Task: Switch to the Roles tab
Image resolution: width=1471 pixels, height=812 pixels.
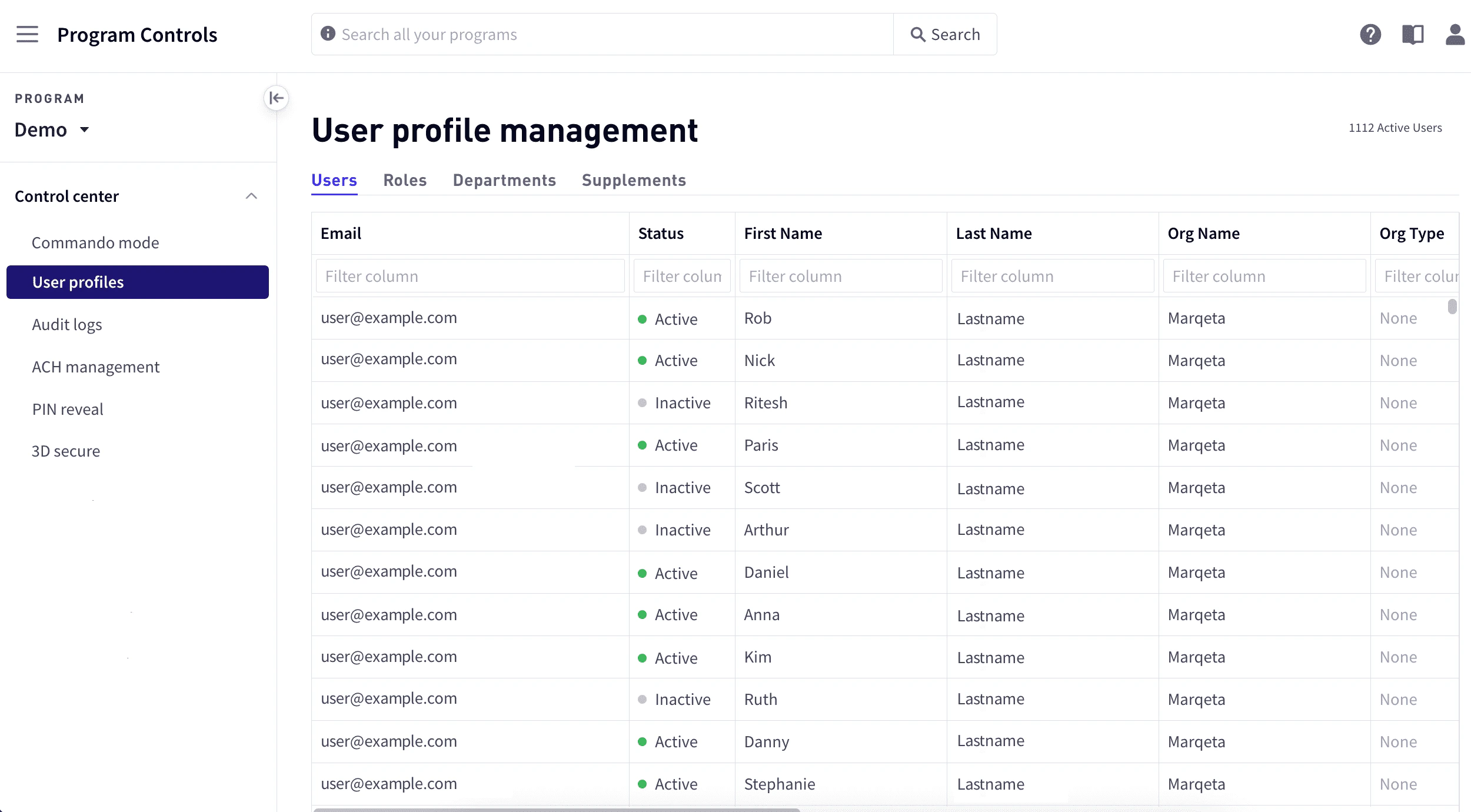Action: 405,180
